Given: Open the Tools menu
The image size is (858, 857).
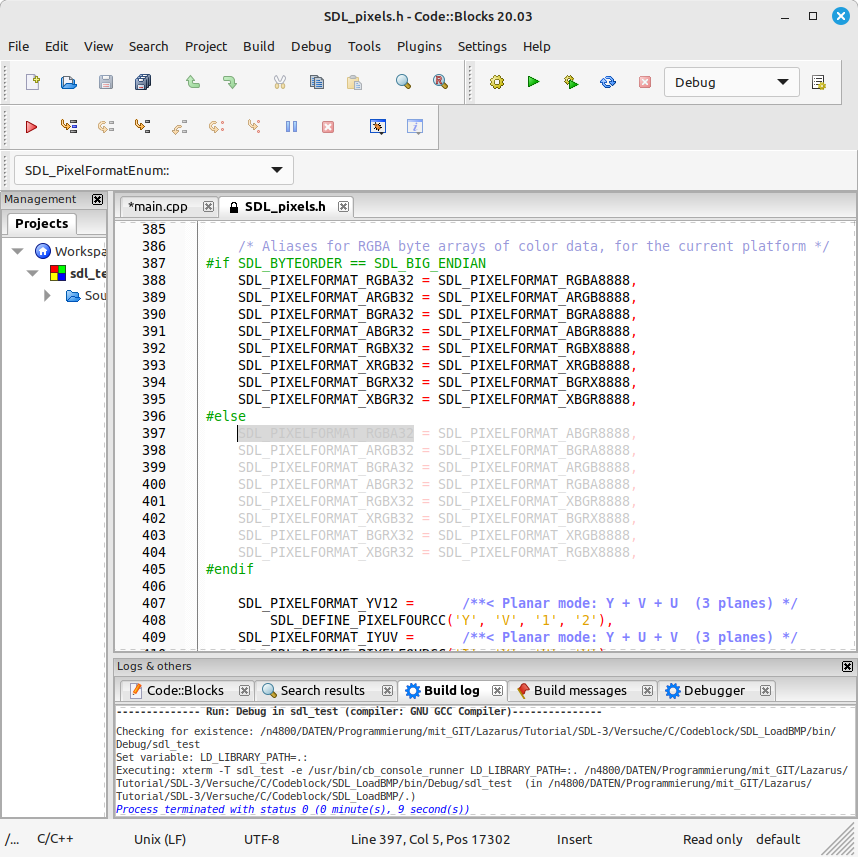Looking at the screenshot, I should 364,47.
